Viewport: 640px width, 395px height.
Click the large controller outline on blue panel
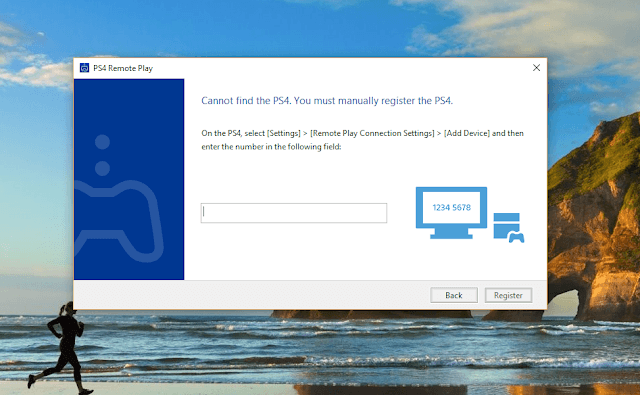[119, 220]
